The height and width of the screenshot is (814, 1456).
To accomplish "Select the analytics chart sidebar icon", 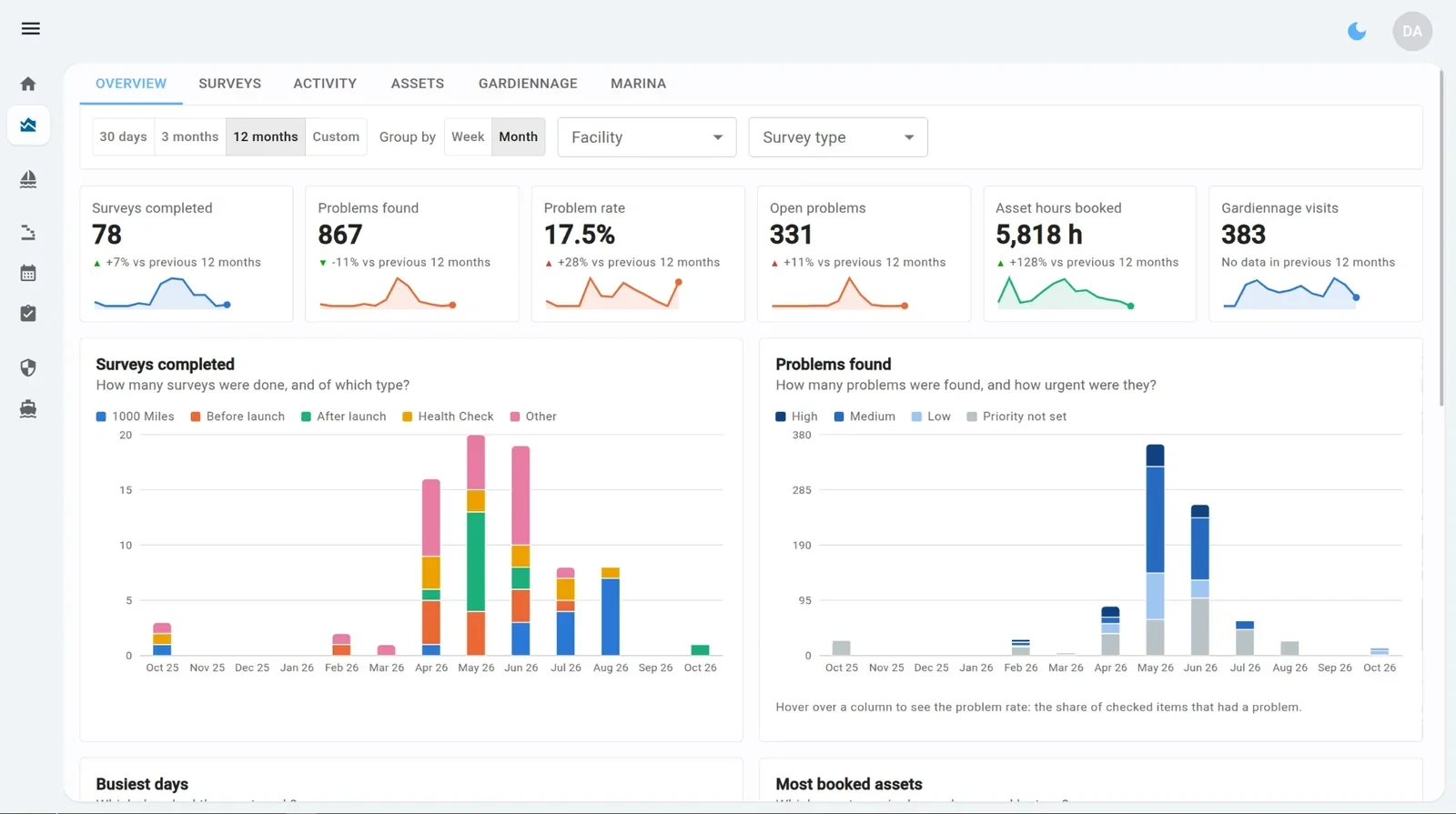I will 28,126.
